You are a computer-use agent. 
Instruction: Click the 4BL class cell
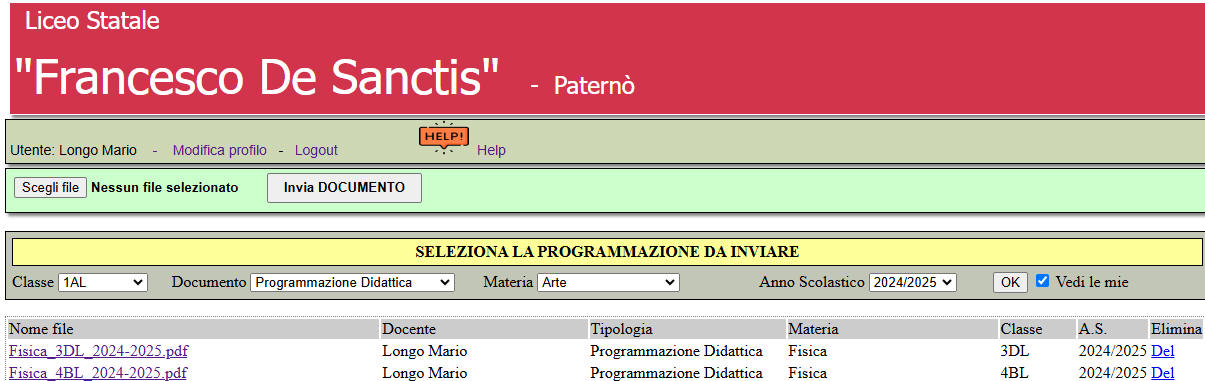pos(1014,373)
